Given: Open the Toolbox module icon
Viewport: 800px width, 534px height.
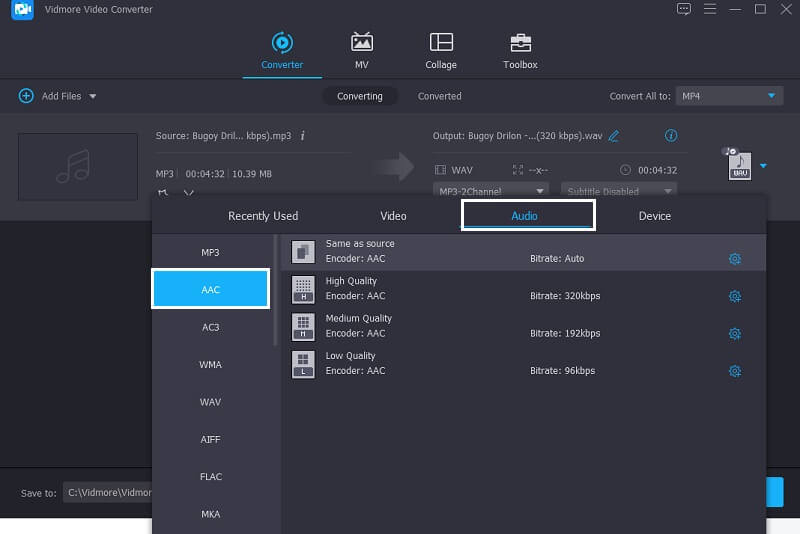Looking at the screenshot, I should 520,42.
